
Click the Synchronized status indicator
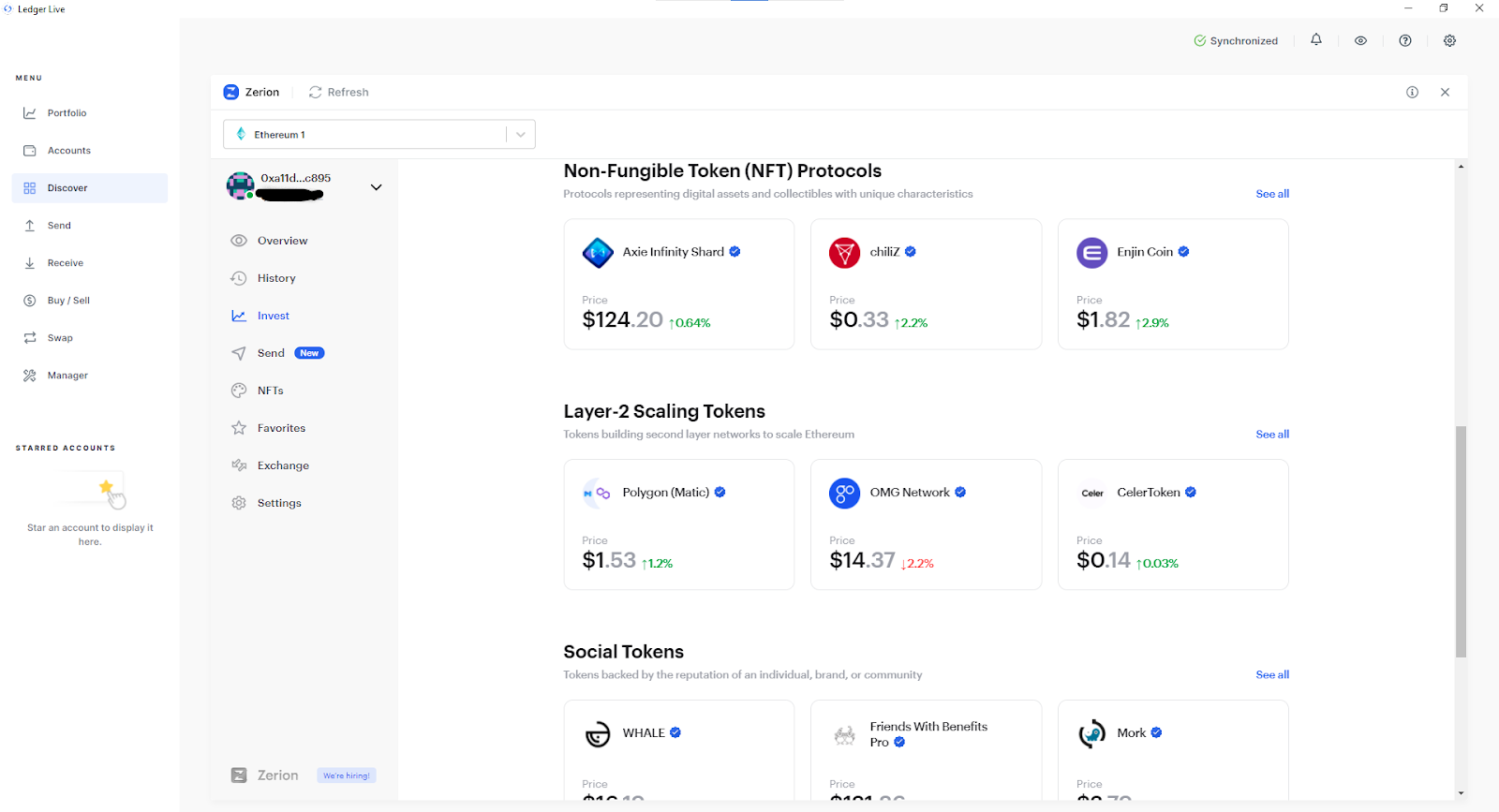click(x=1236, y=40)
